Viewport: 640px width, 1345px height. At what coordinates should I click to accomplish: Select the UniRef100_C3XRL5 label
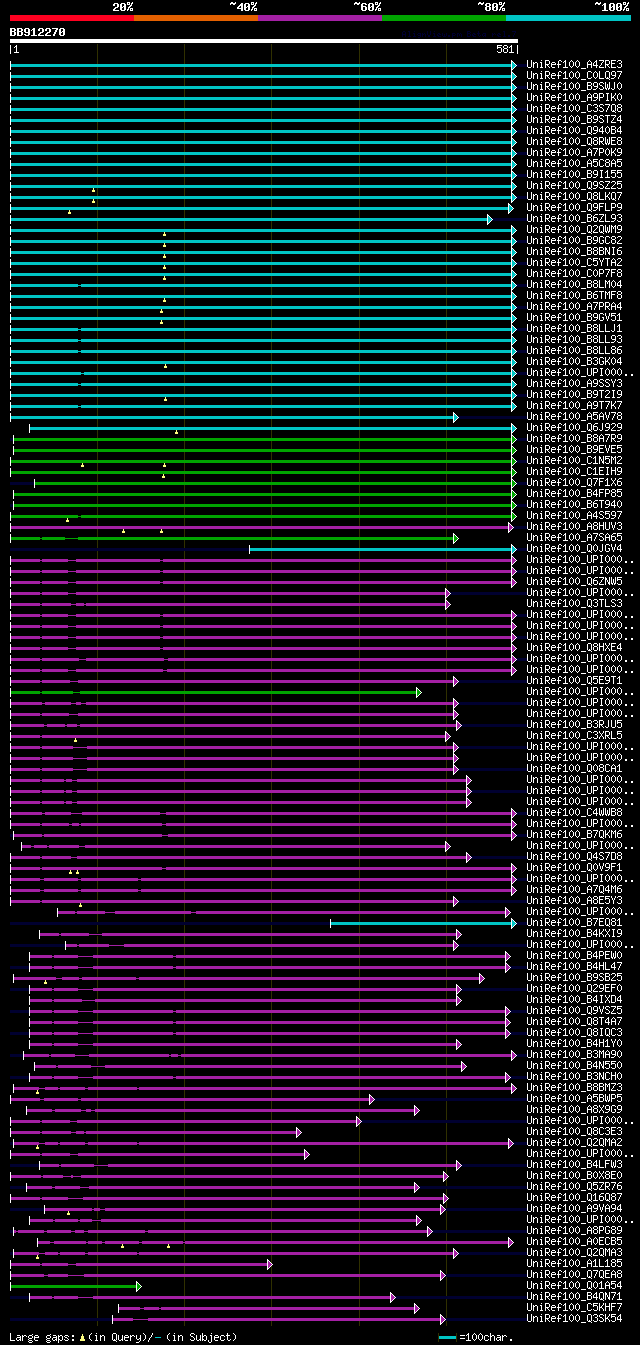(x=574, y=735)
